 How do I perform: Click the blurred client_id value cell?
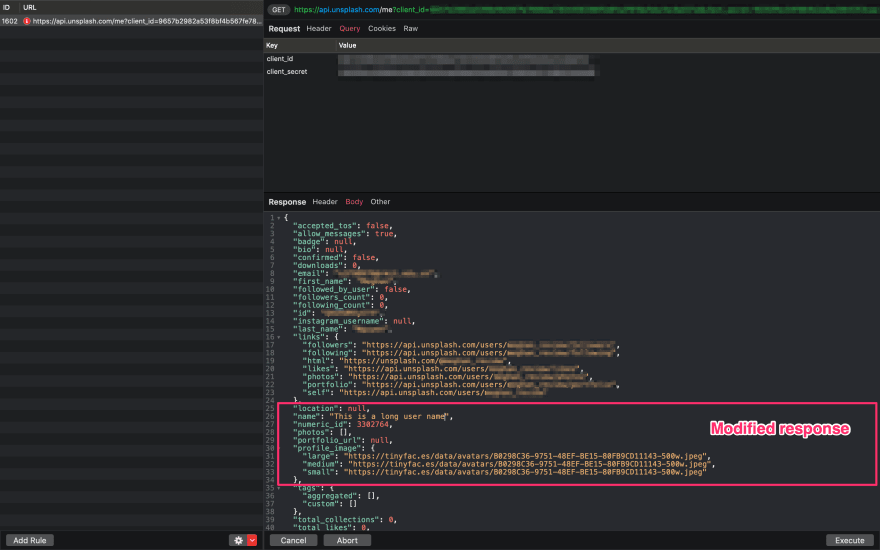pyautogui.click(x=464, y=59)
